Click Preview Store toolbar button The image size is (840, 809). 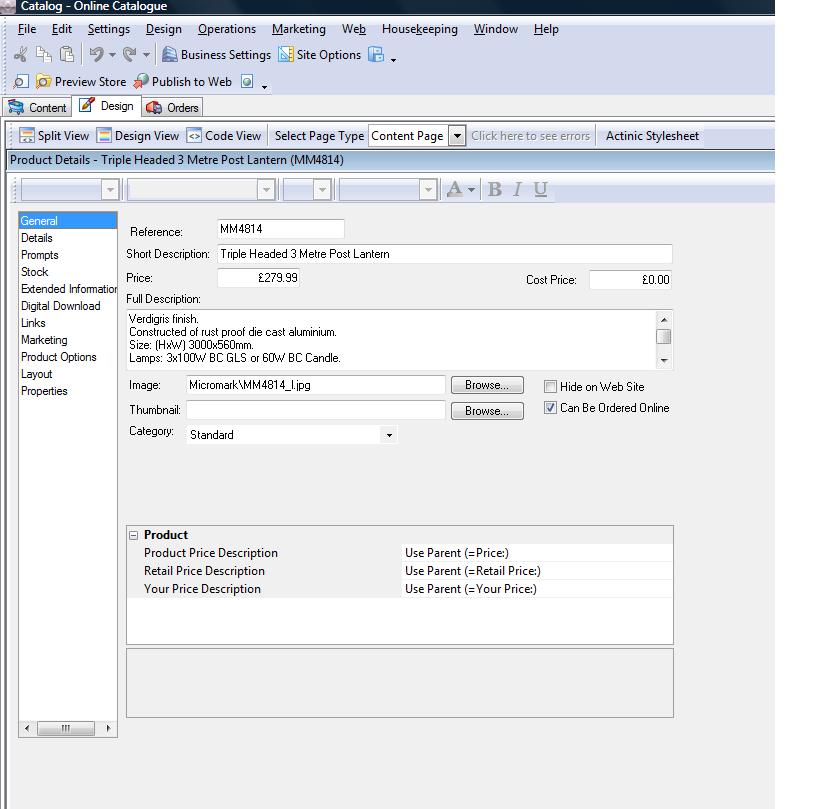[81, 82]
